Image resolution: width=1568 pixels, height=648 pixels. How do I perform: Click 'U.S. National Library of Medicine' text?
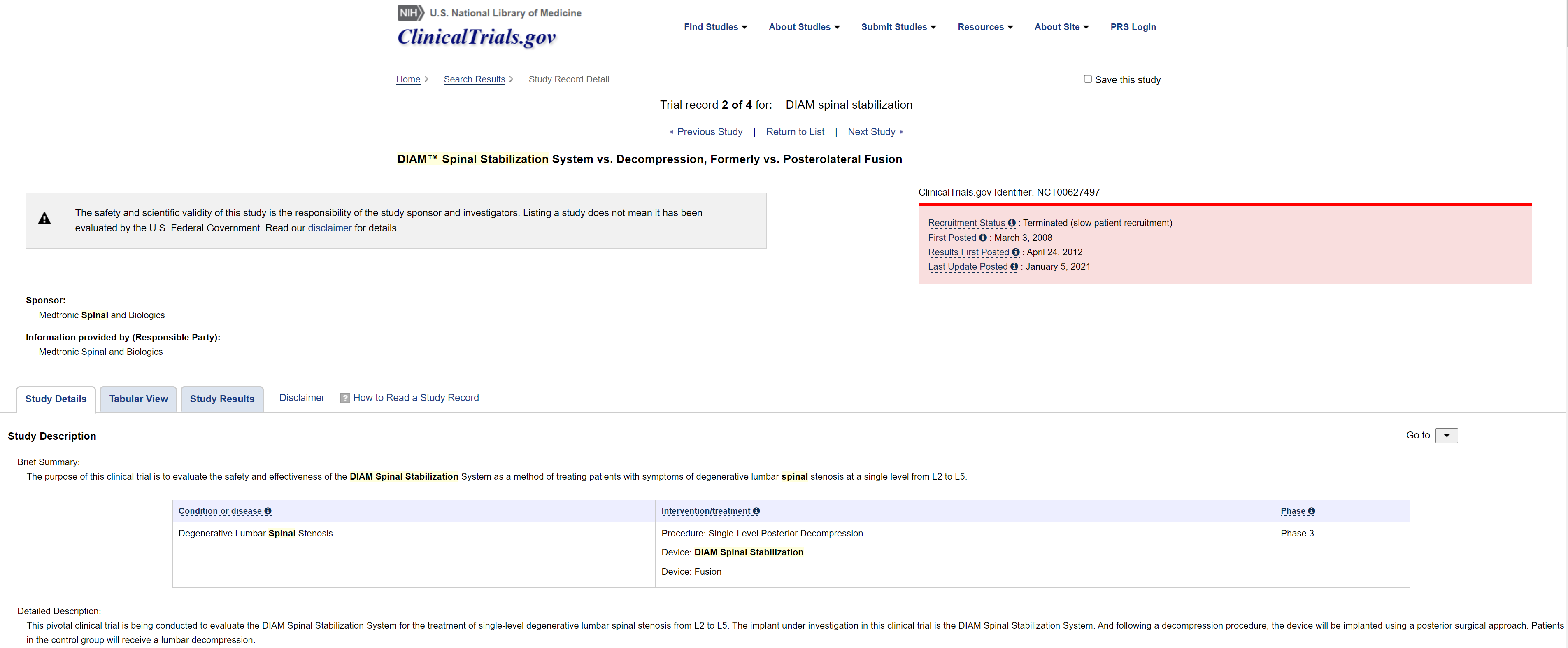click(x=505, y=13)
